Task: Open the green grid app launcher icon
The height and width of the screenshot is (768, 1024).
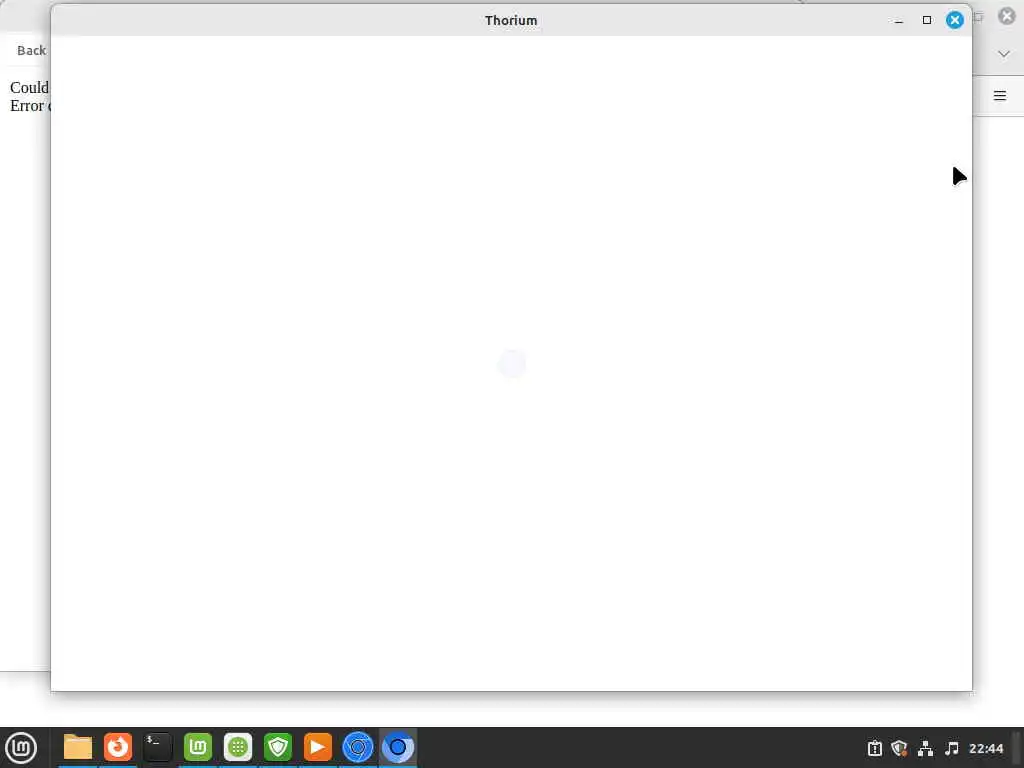Action: click(238, 747)
